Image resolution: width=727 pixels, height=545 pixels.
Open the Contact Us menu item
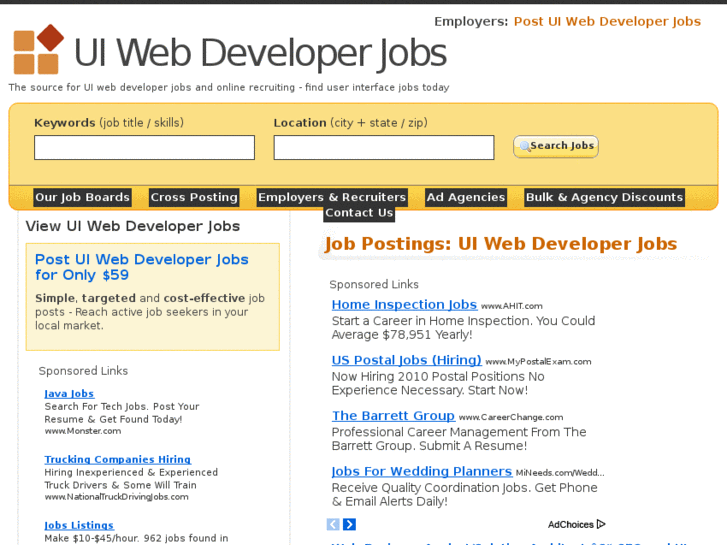(359, 213)
